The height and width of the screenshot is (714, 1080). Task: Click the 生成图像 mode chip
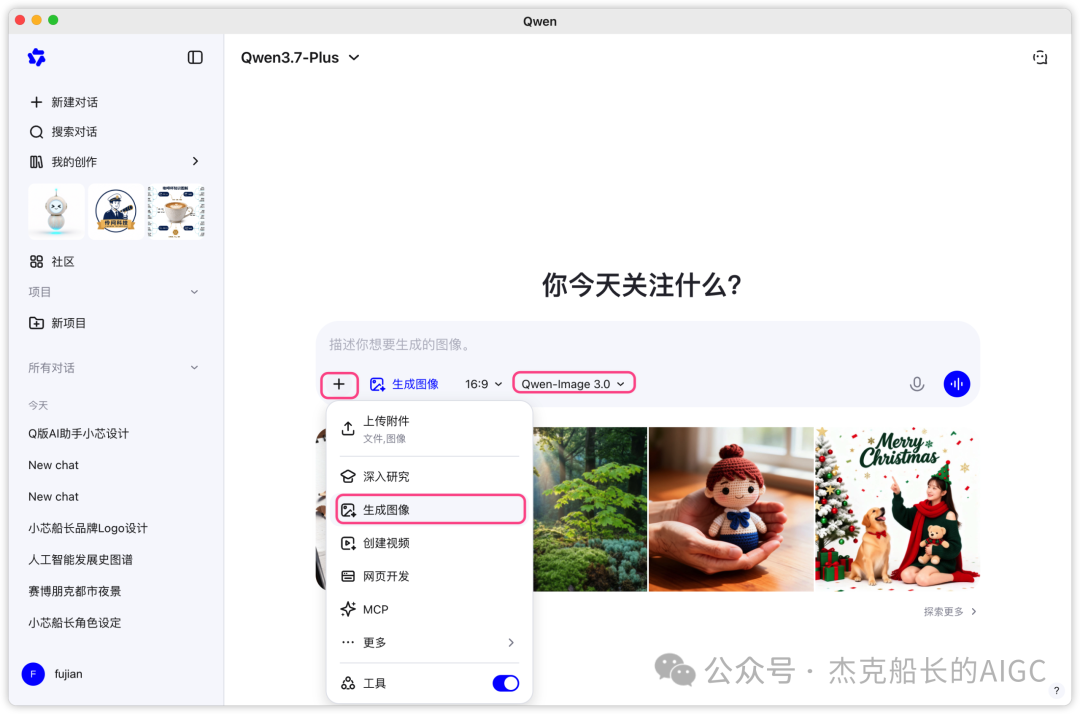click(404, 384)
